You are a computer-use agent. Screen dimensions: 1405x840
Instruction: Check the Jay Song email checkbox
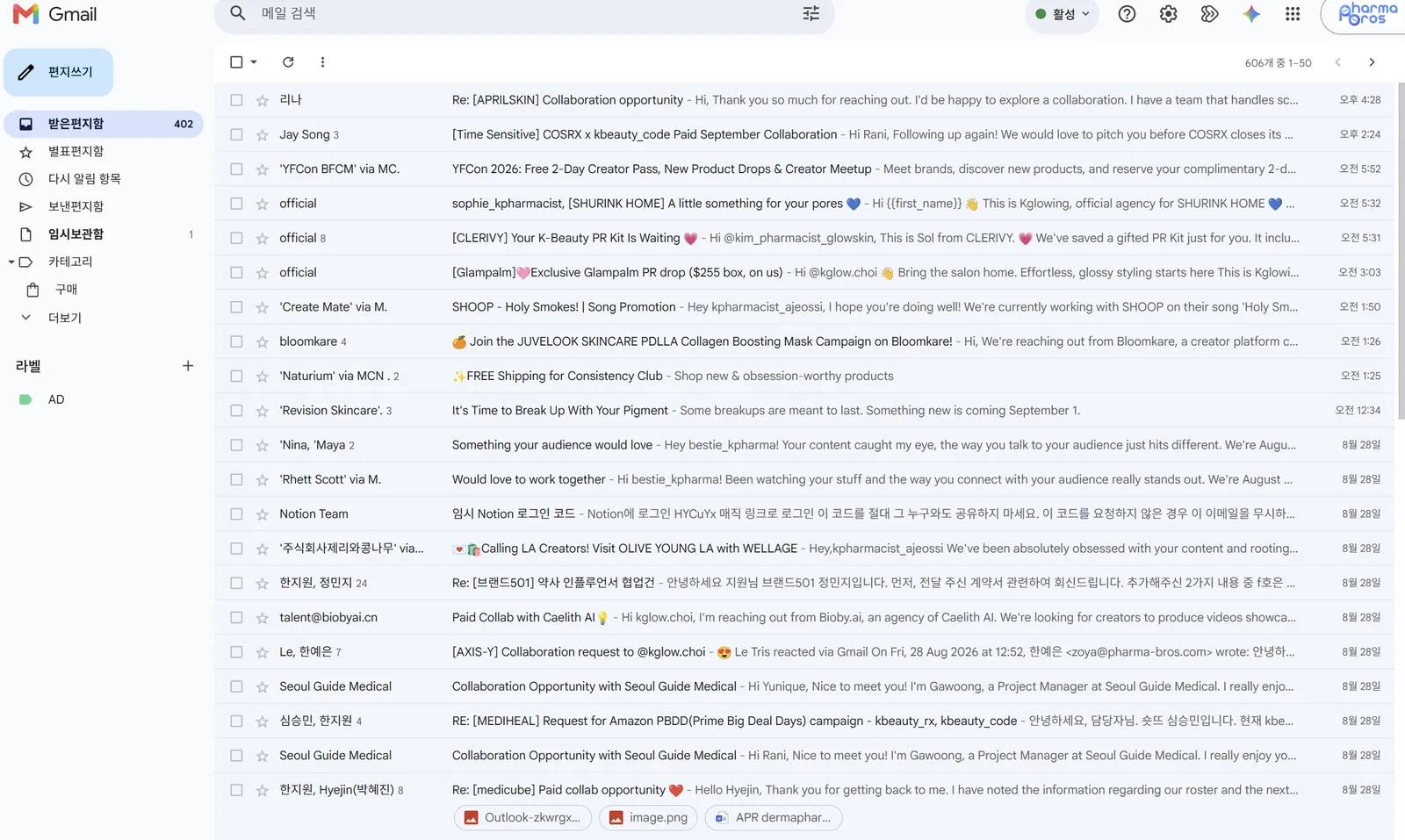tap(236, 134)
